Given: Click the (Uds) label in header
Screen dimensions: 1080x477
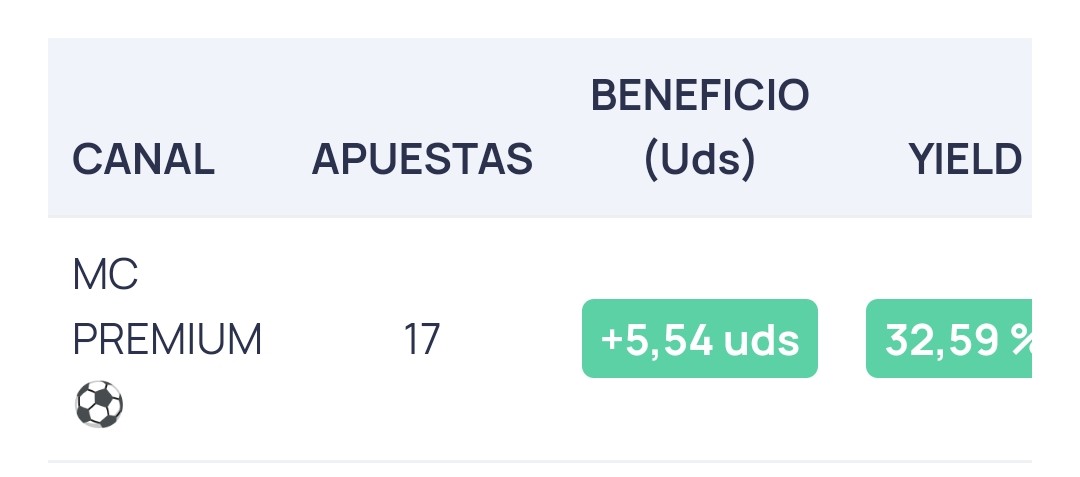Looking at the screenshot, I should pyautogui.click(x=700, y=160).
